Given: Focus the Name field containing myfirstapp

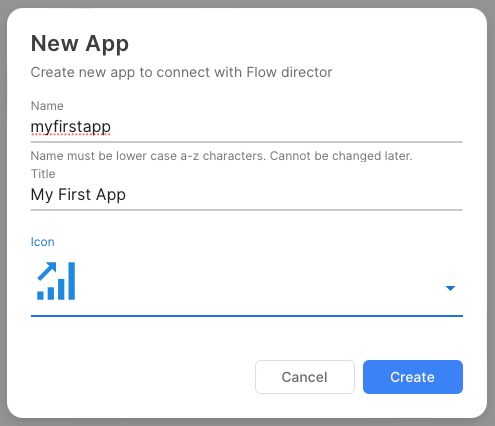Looking at the screenshot, I should click(x=246, y=128).
